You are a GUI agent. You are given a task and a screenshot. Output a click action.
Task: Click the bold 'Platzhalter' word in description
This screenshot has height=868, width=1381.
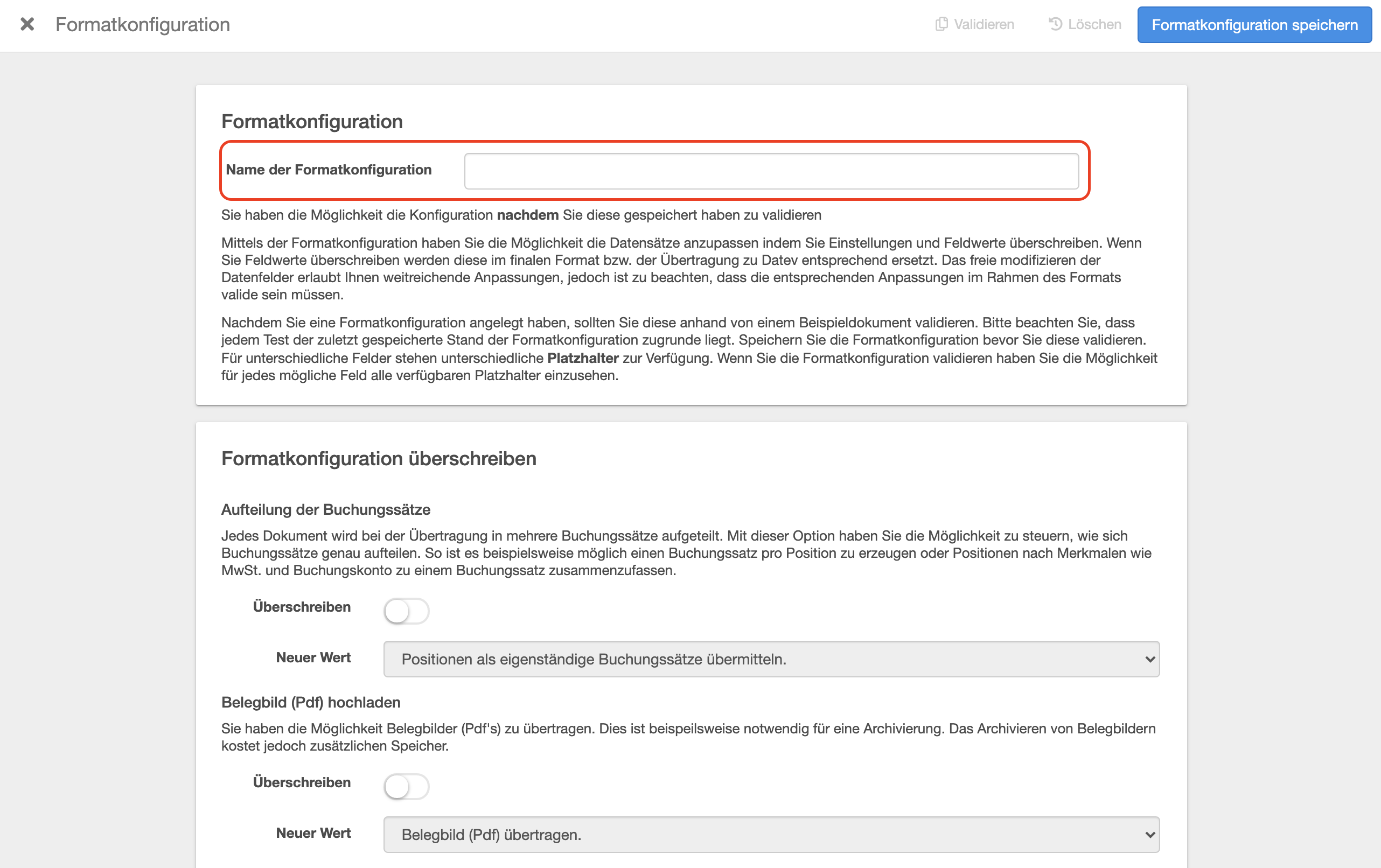point(583,358)
